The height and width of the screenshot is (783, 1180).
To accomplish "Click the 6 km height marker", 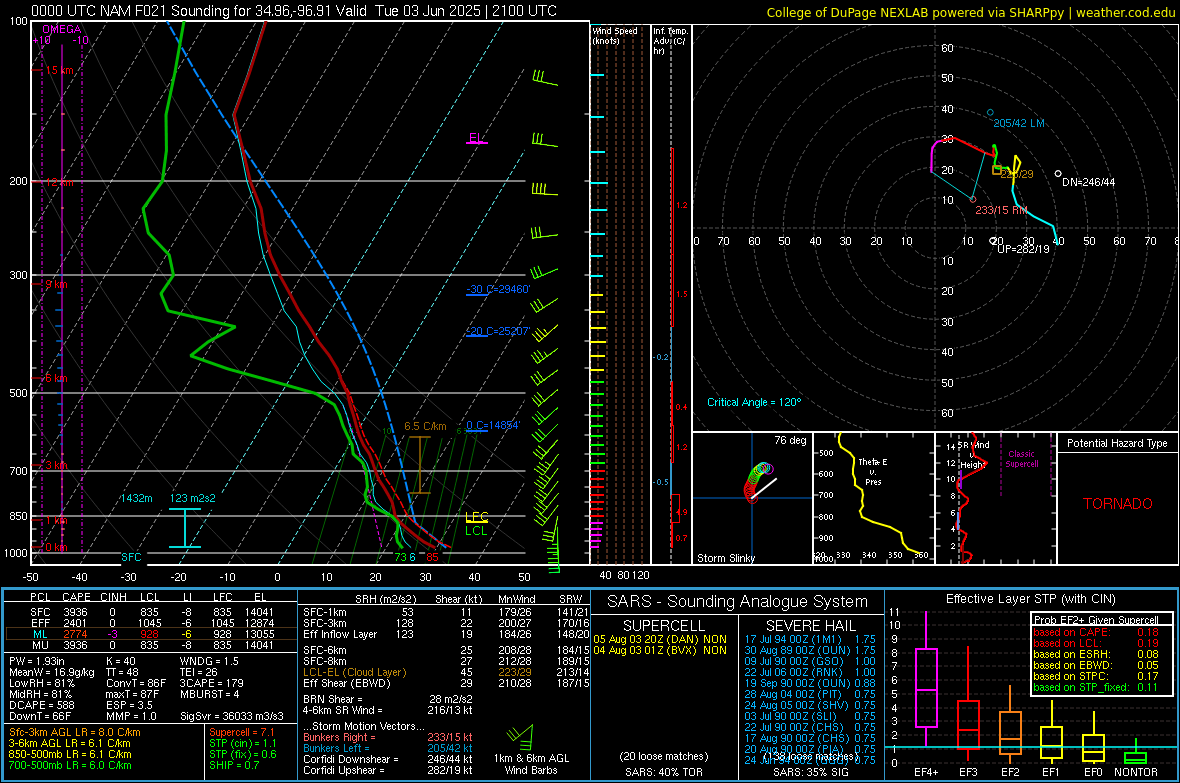I will coord(56,378).
